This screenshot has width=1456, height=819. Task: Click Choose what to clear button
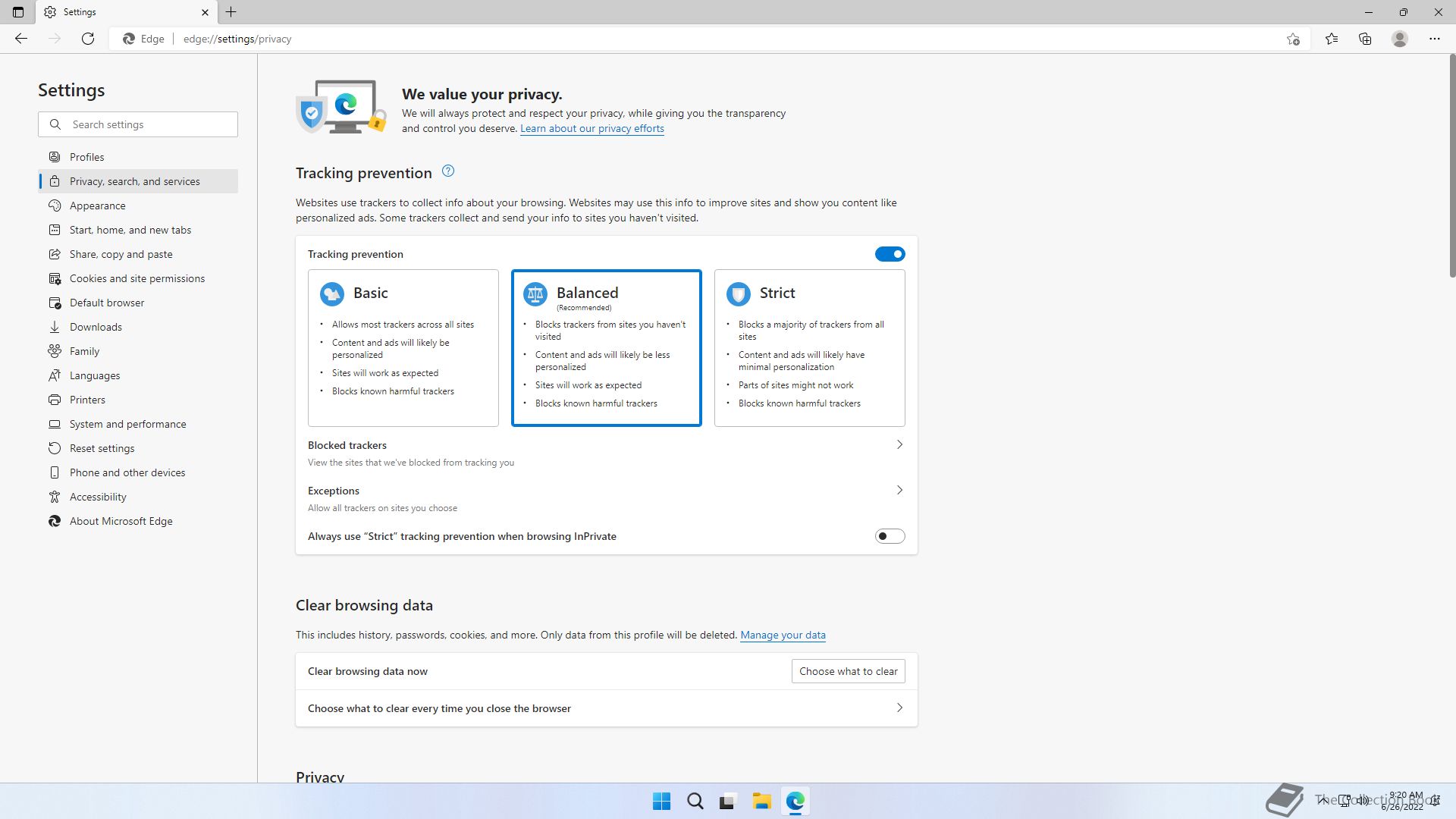(x=848, y=671)
